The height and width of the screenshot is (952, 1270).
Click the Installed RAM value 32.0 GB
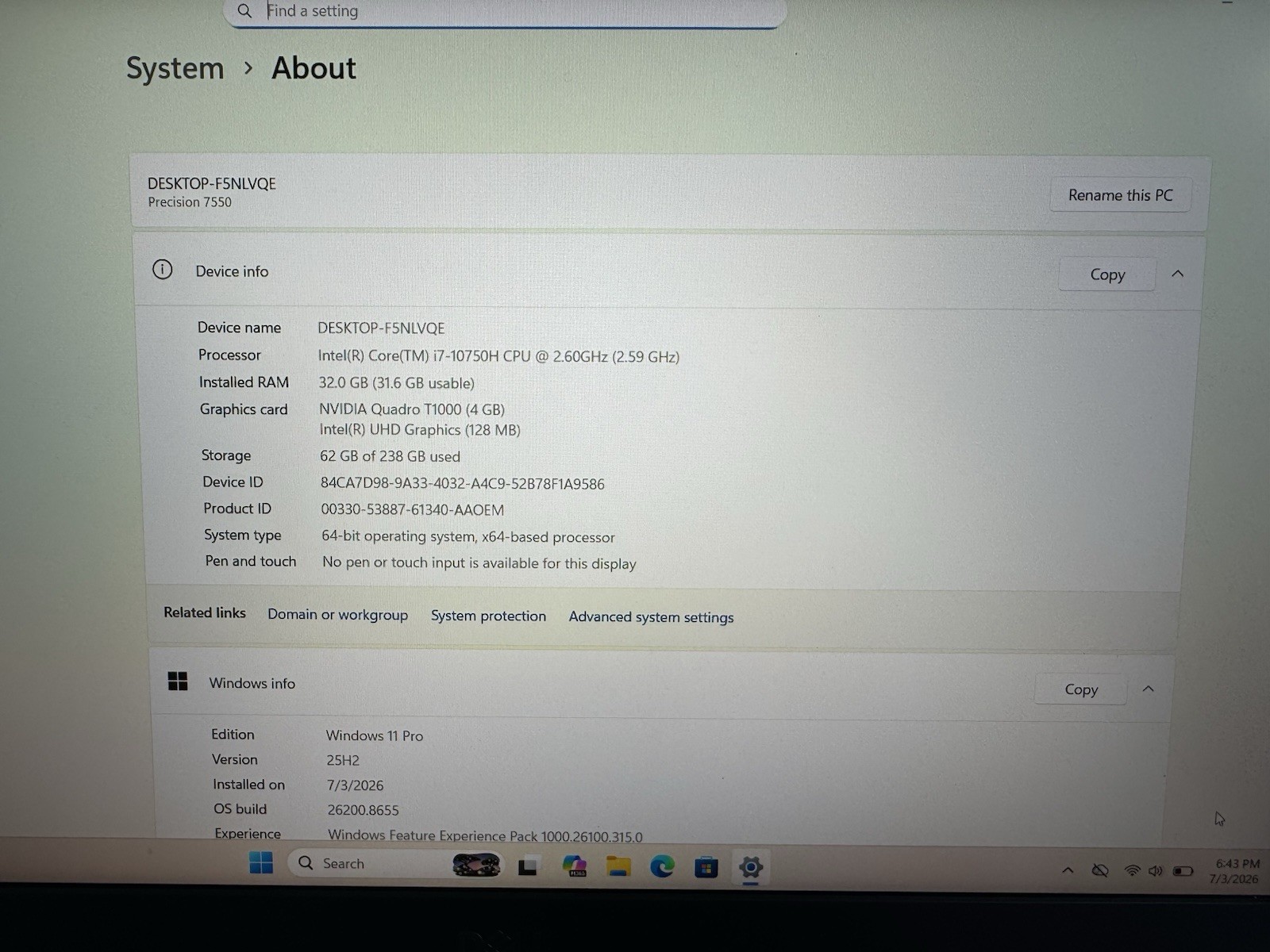[396, 382]
